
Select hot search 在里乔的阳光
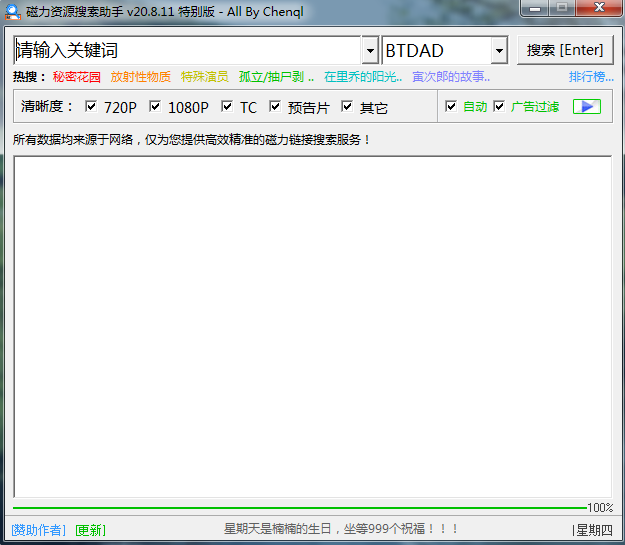click(x=363, y=77)
